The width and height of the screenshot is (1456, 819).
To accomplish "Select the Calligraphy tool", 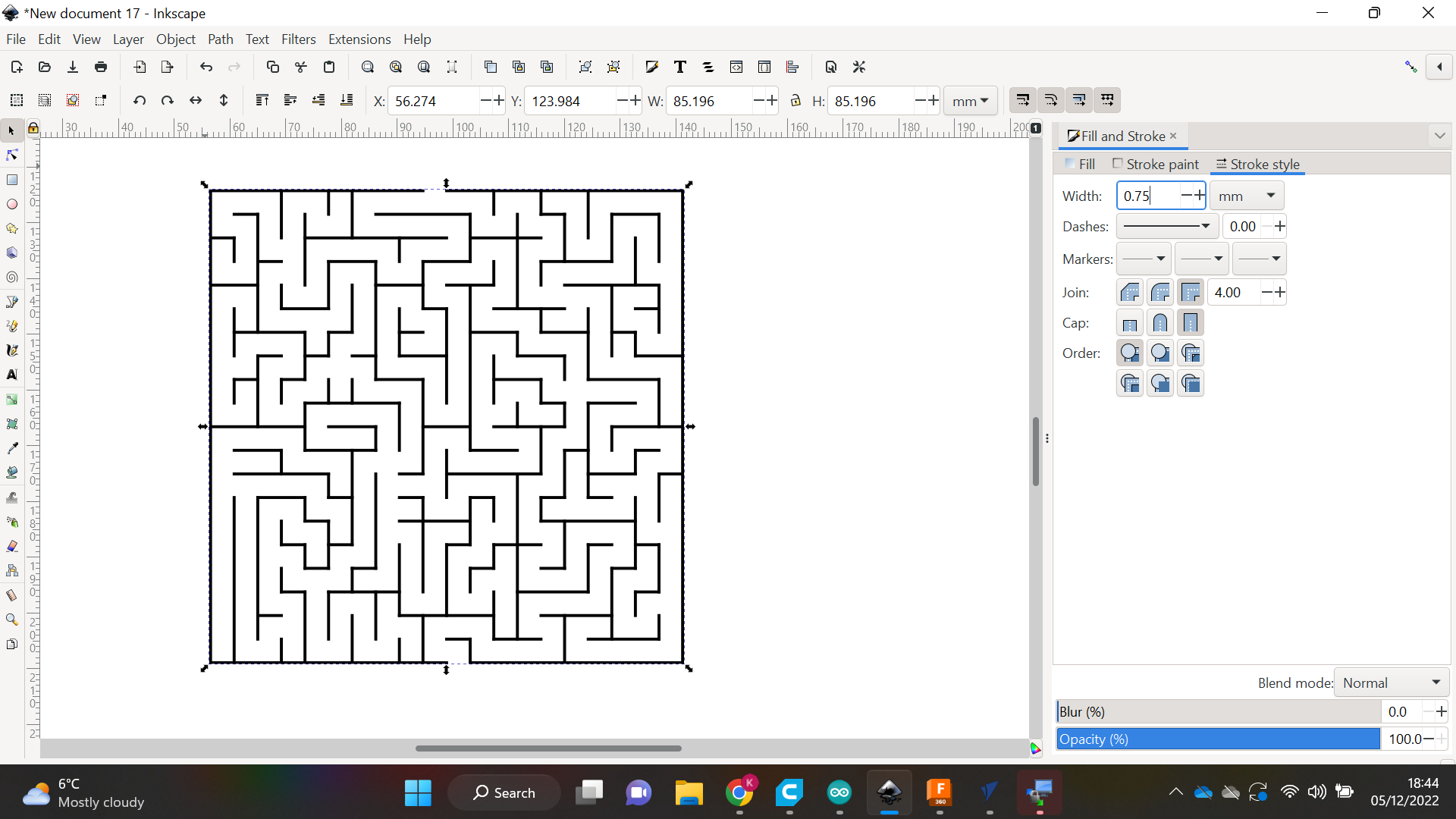I will pyautogui.click(x=12, y=350).
